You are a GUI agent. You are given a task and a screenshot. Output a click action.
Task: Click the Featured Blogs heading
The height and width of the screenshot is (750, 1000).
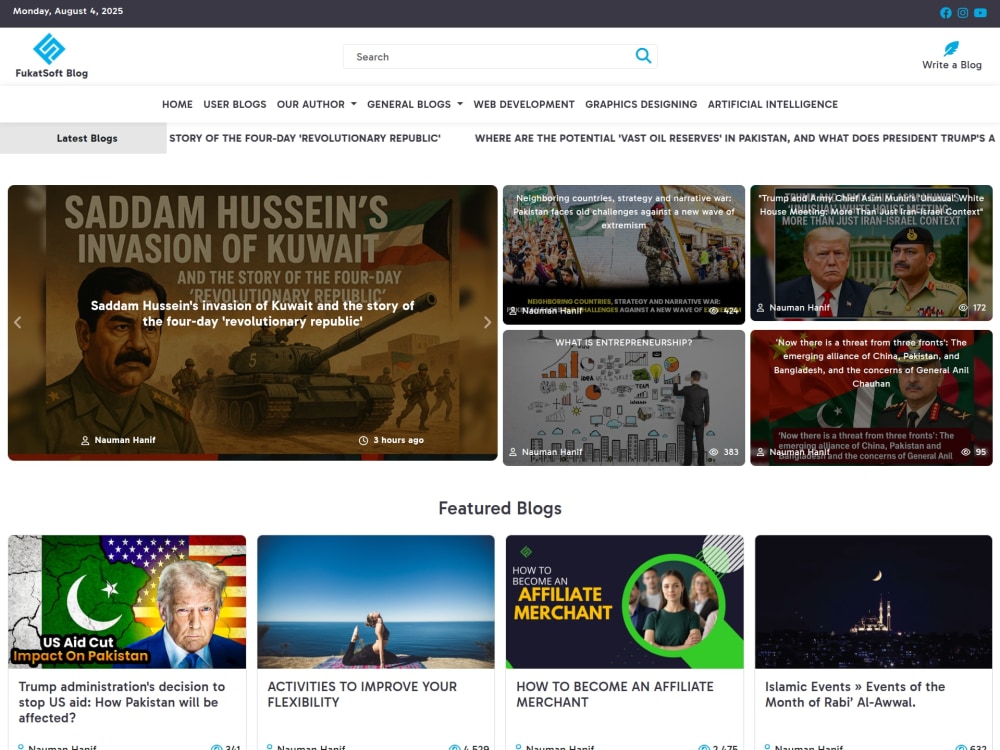point(500,508)
